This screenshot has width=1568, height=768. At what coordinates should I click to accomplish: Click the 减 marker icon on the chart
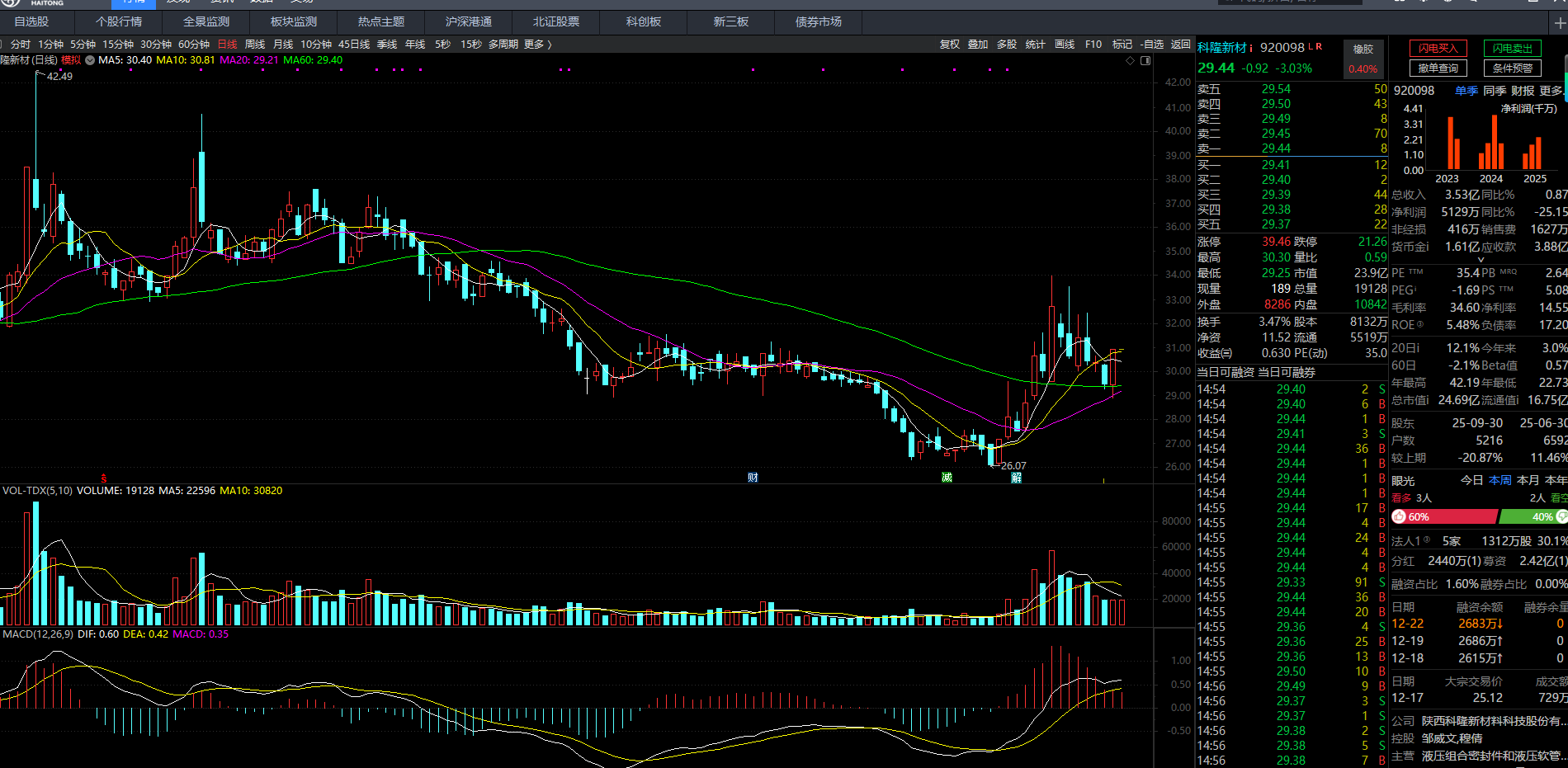pos(947,478)
